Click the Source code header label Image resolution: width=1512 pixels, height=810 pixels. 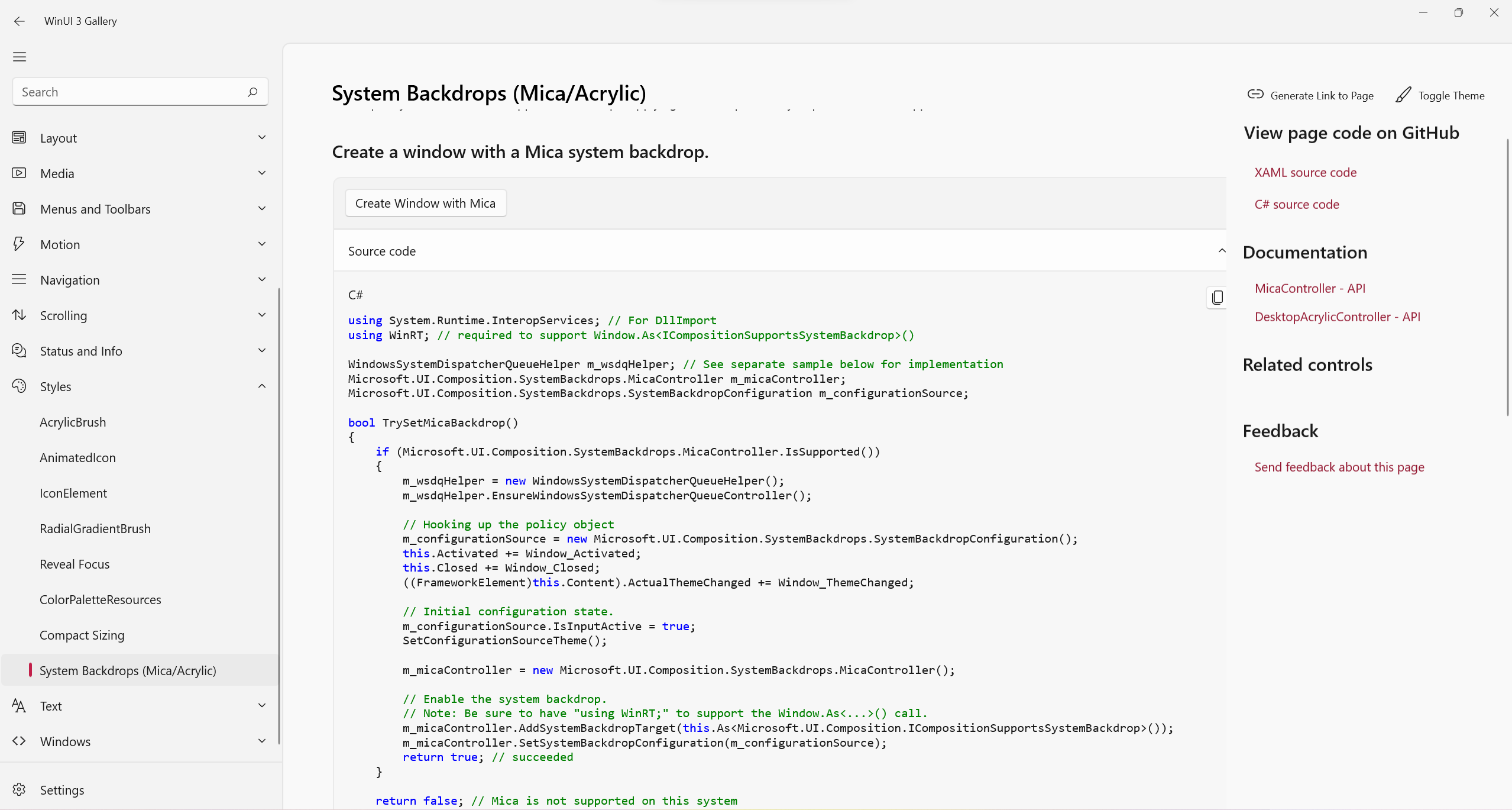click(382, 251)
